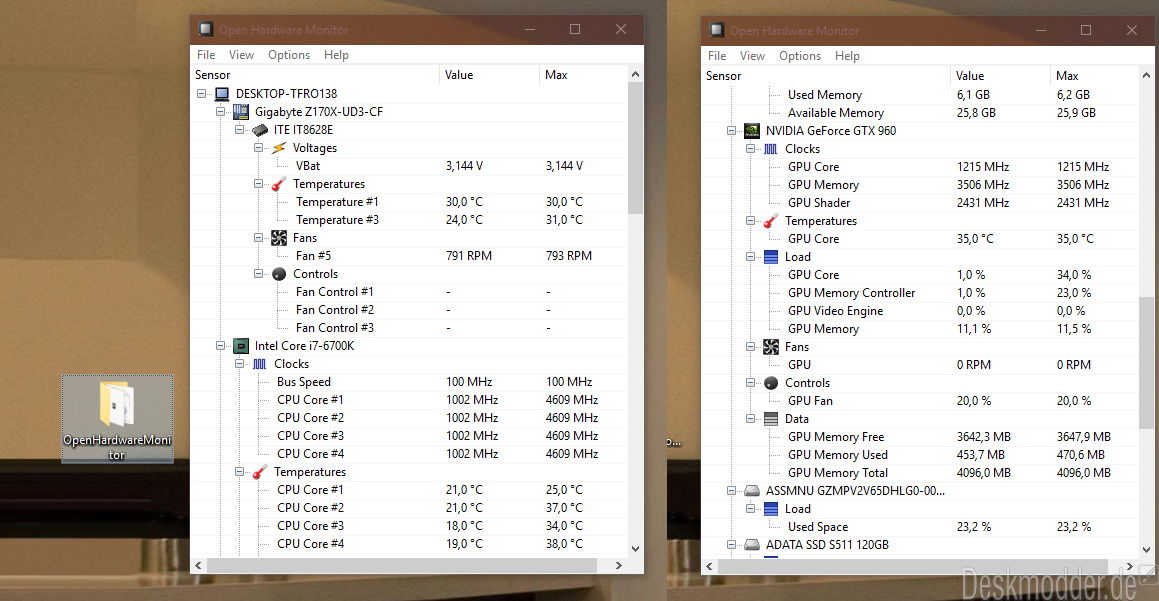Screen dimensions: 1159x601
Task: Click the thermometer icon under ITE IT8628E
Action: click(279, 184)
